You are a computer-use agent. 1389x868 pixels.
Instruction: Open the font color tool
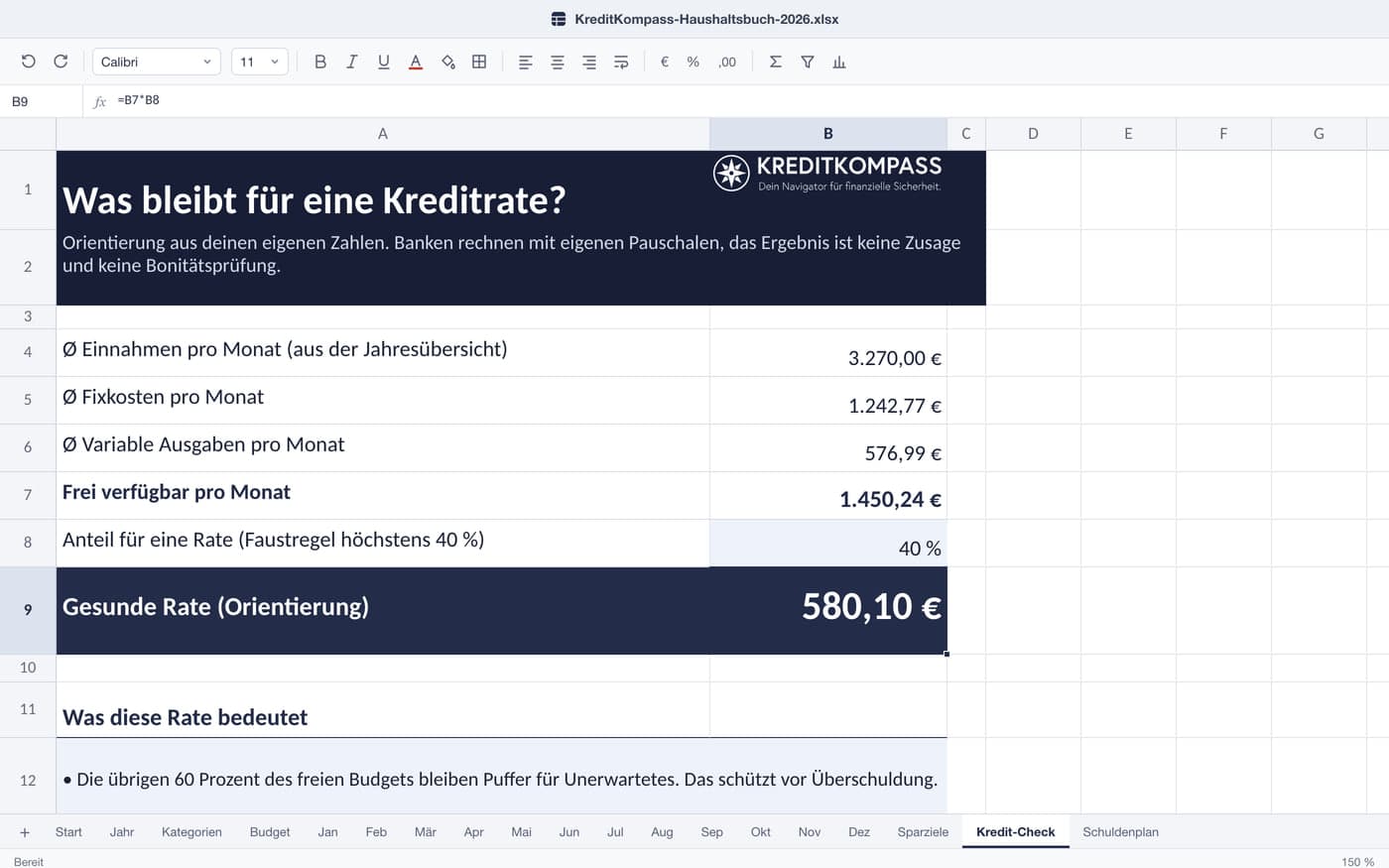(x=416, y=62)
